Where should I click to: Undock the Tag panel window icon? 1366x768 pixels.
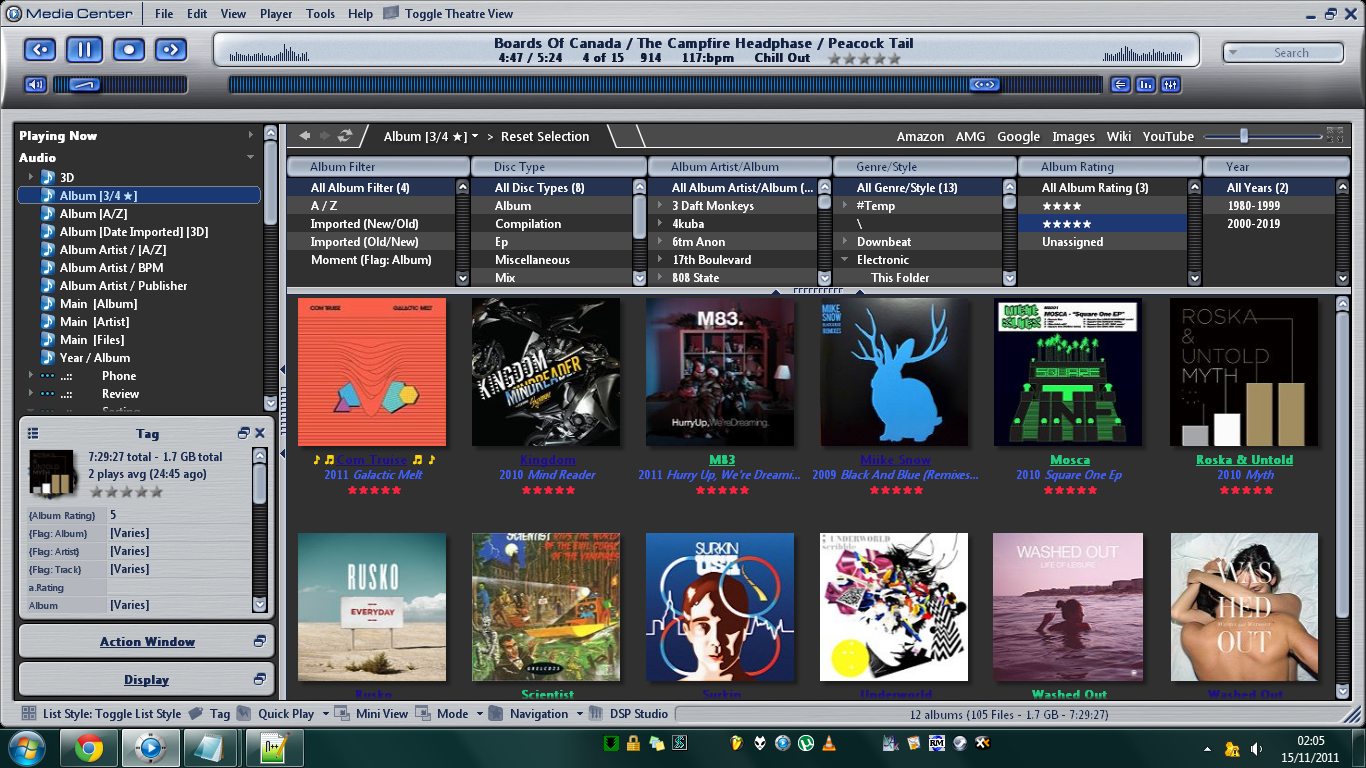pyautogui.click(x=243, y=433)
